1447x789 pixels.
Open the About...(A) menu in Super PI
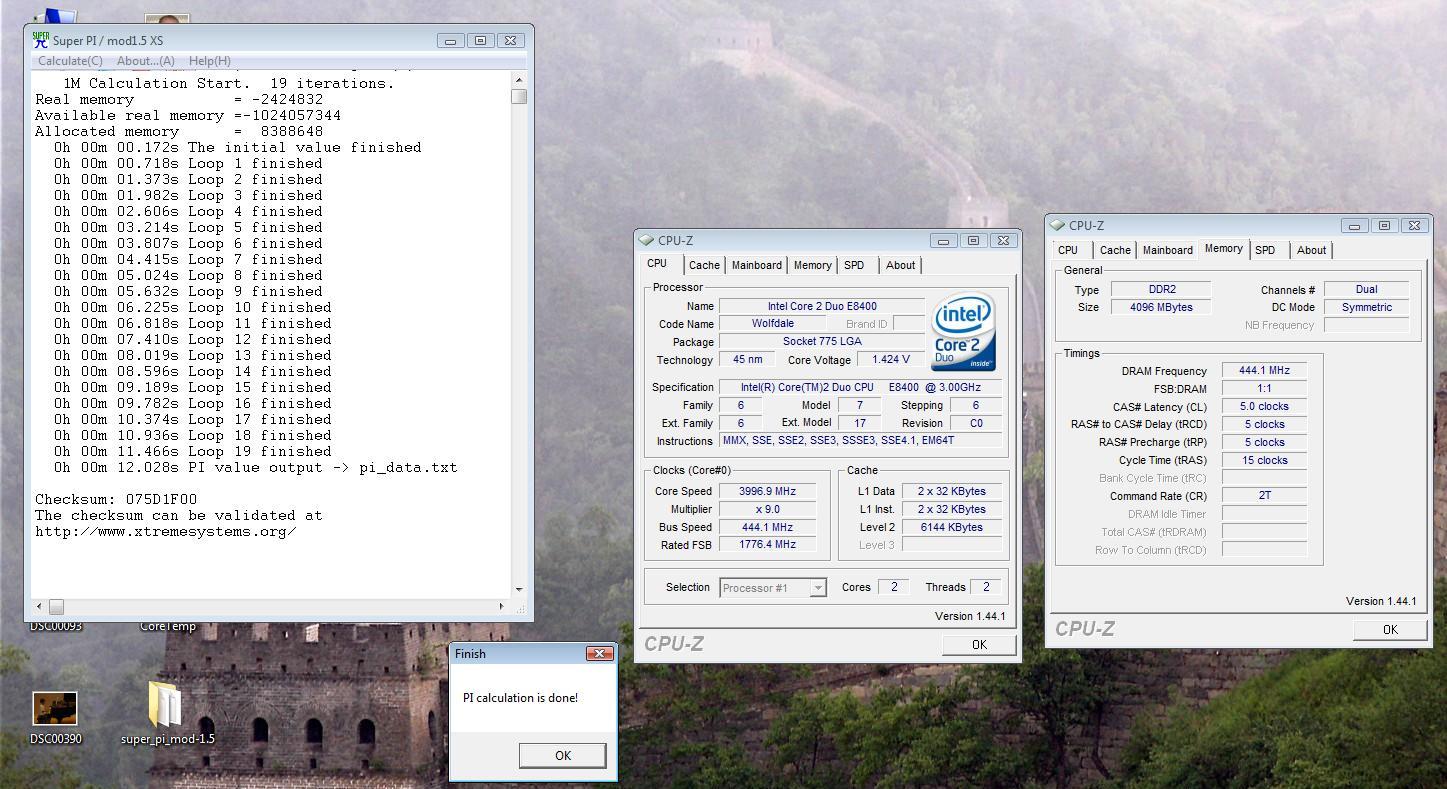pyautogui.click(x=146, y=61)
